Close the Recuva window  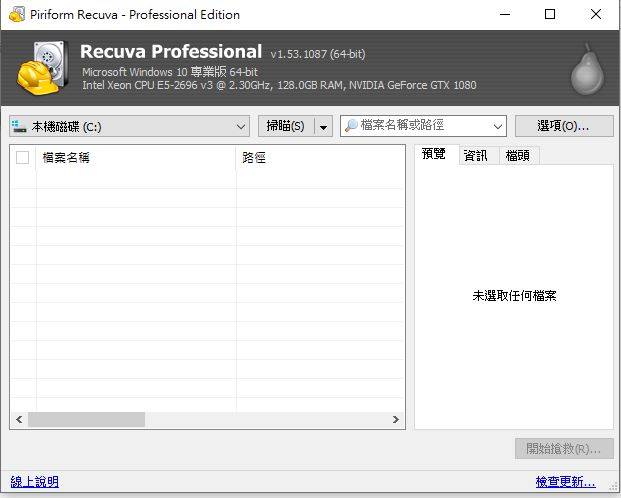coord(596,15)
